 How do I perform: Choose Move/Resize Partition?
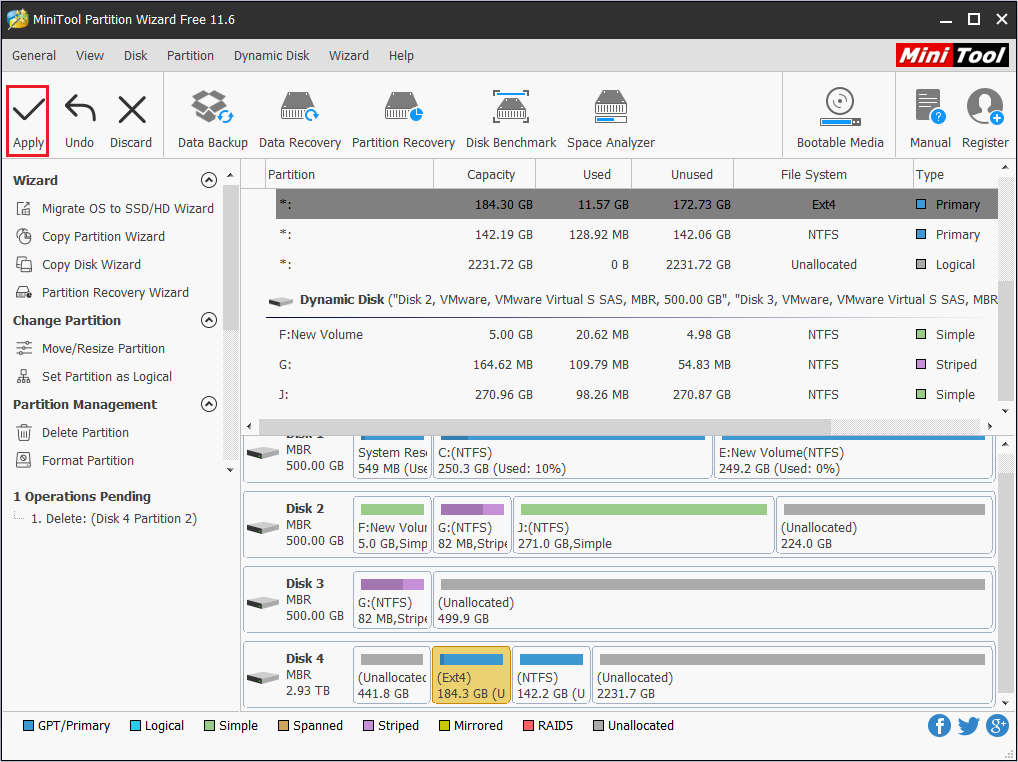pos(90,349)
